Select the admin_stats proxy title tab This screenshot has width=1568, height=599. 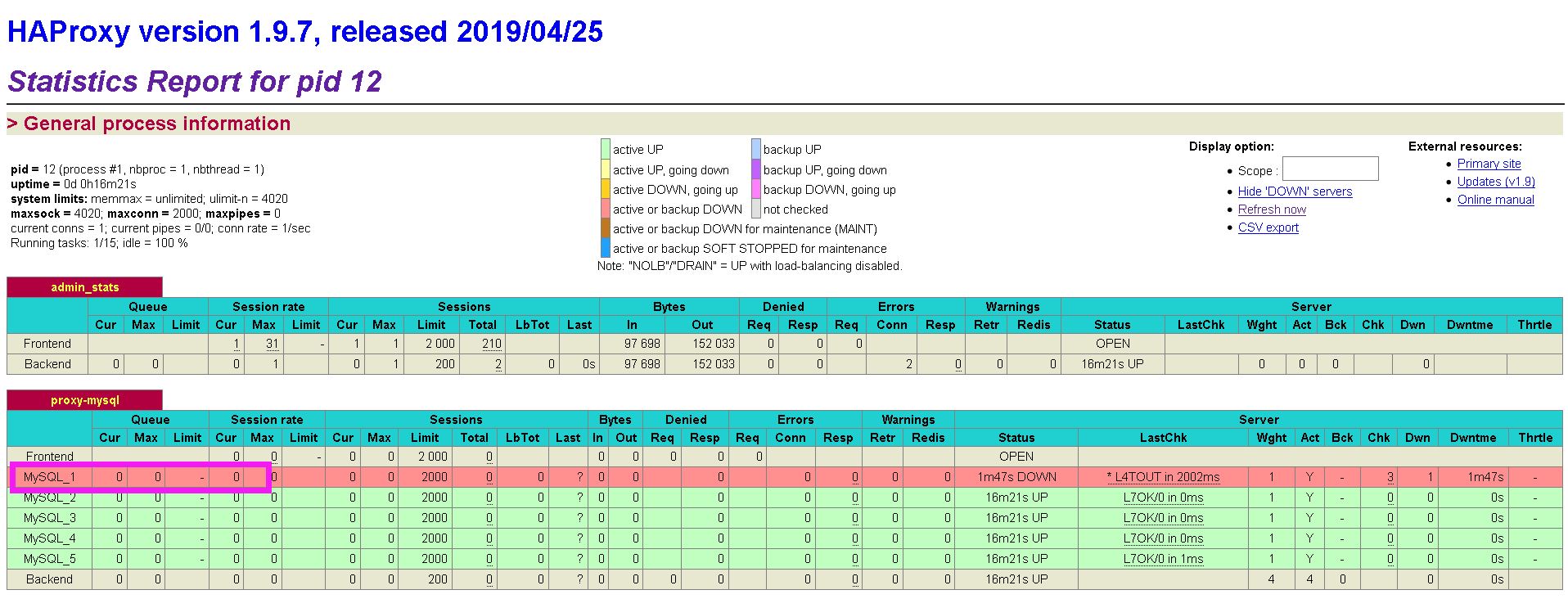point(84,287)
